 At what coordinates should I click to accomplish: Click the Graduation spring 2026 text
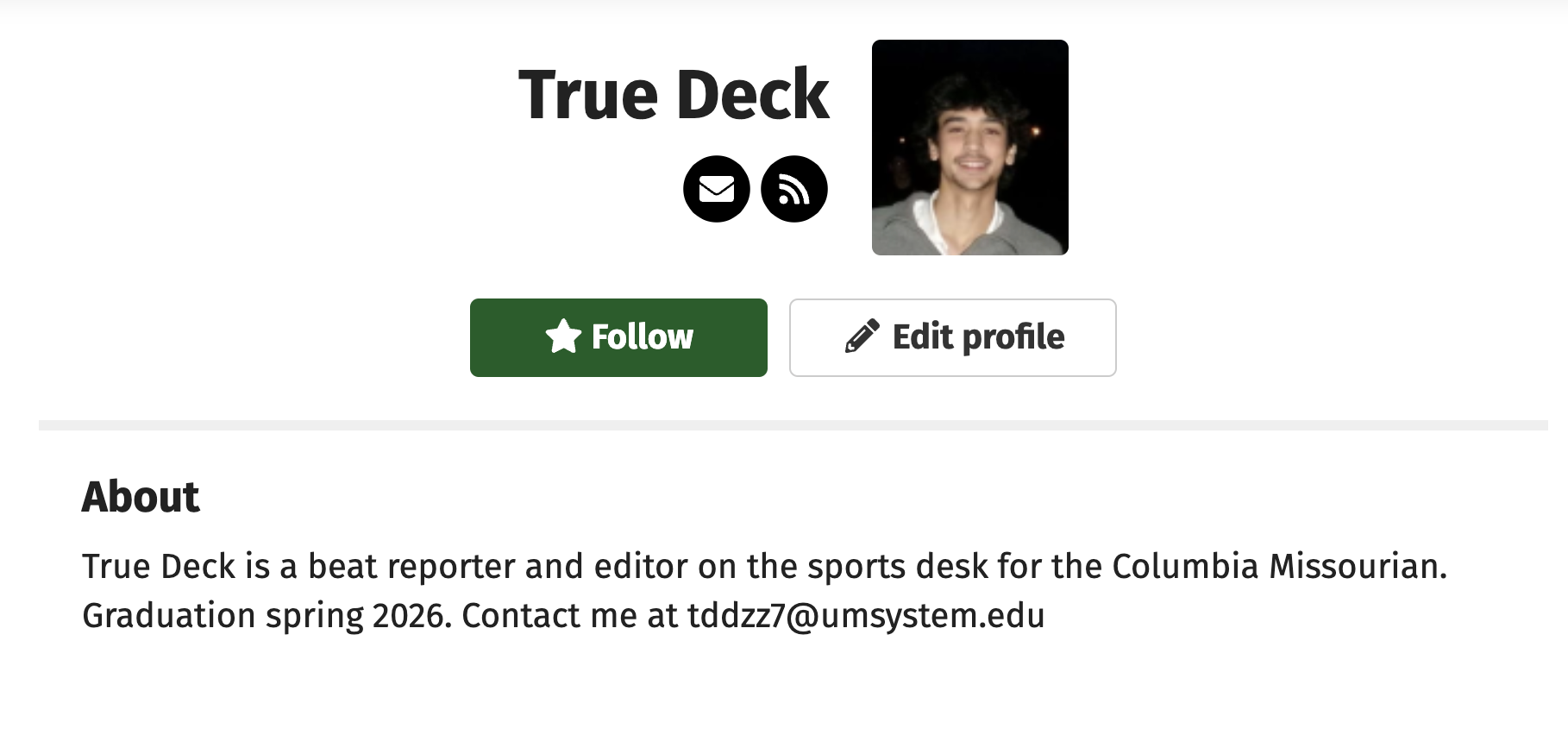pos(267,616)
